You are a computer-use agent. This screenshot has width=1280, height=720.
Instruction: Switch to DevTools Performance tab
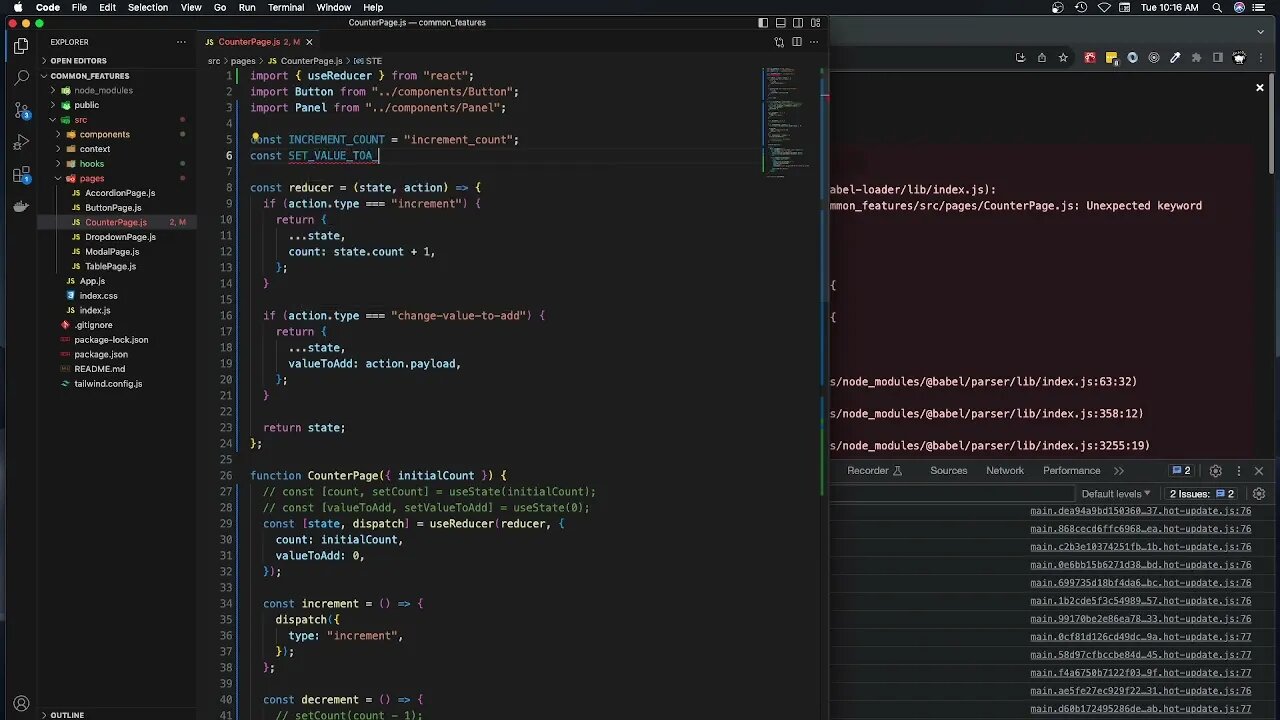pos(1072,471)
